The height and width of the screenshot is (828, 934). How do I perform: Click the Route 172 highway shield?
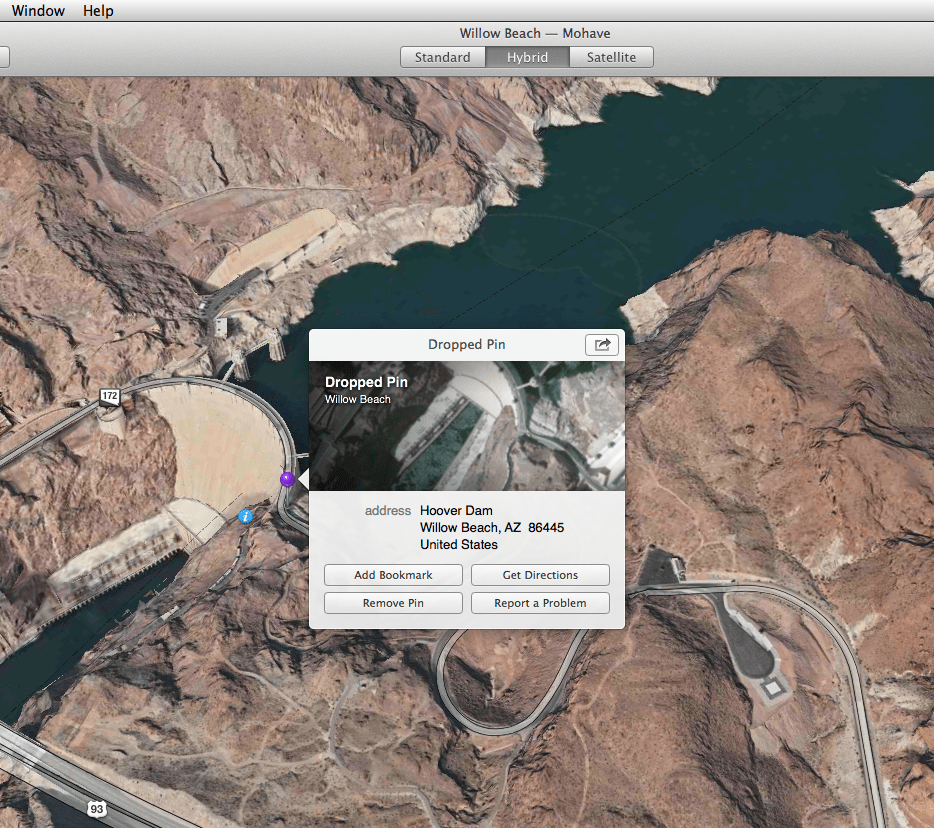[109, 397]
